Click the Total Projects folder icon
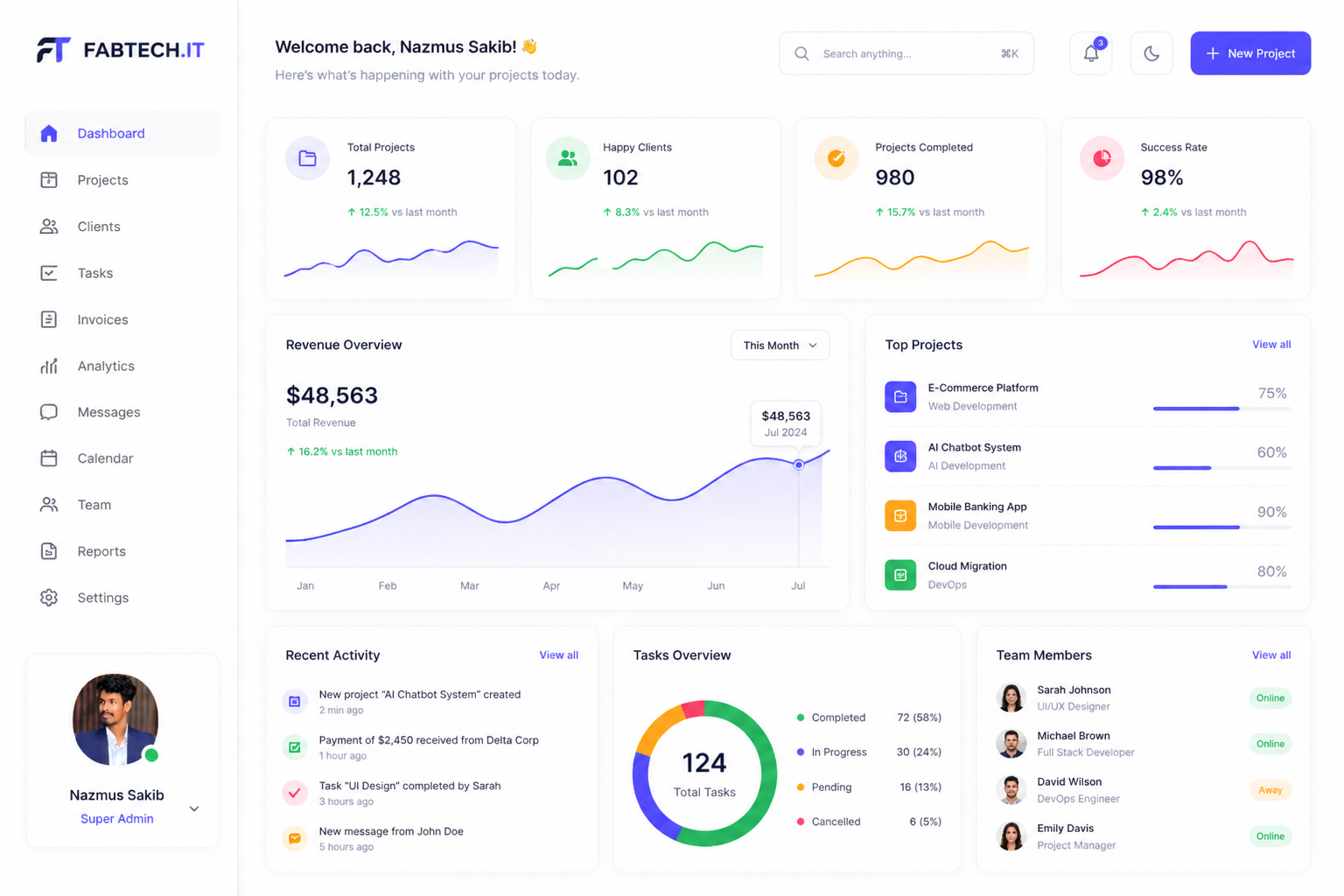 tap(307, 158)
